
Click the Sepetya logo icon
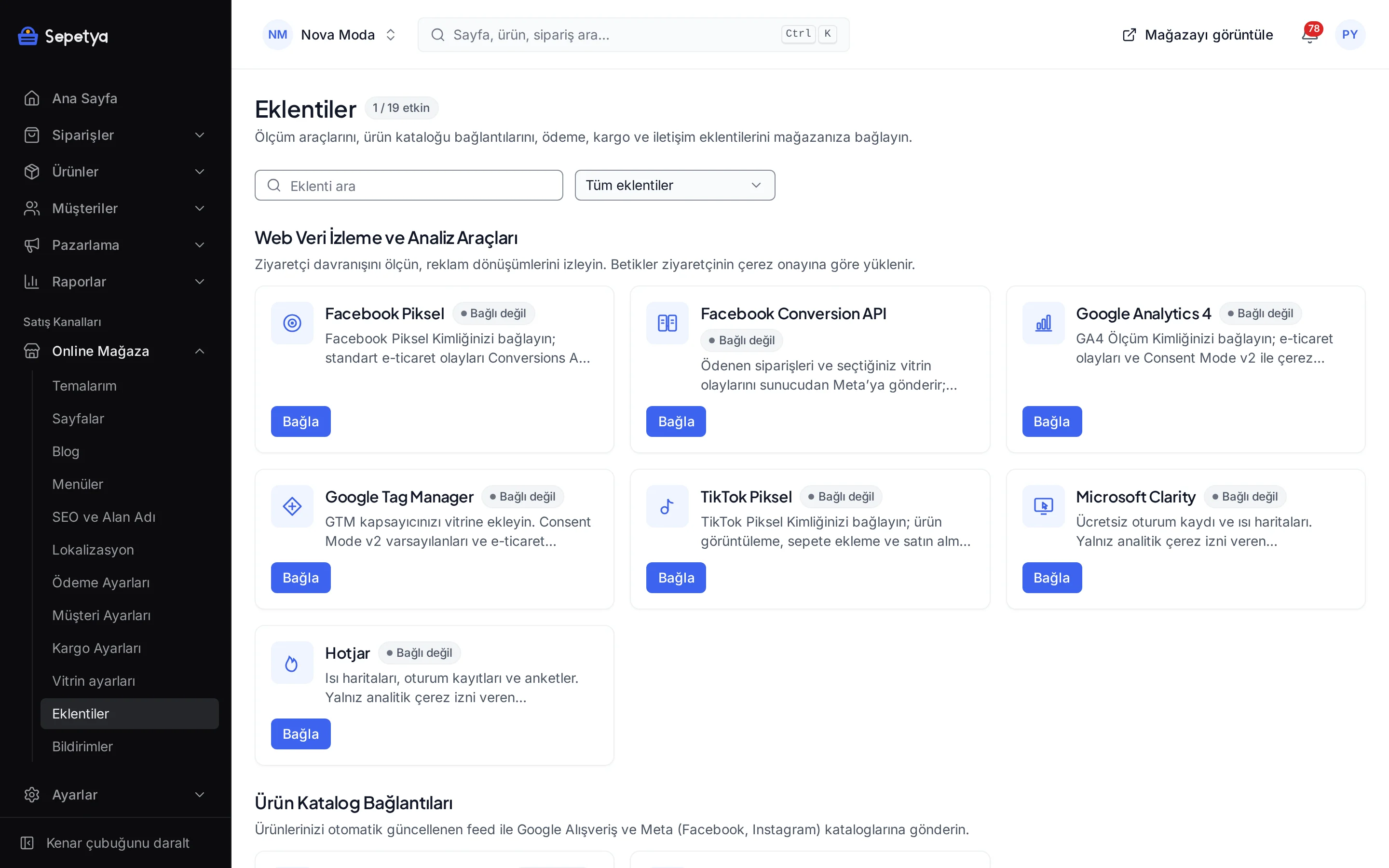tap(27, 36)
